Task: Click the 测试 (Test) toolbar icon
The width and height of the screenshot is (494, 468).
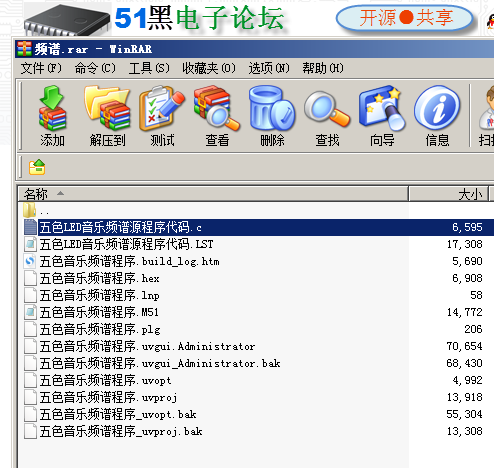Action: coord(162,108)
